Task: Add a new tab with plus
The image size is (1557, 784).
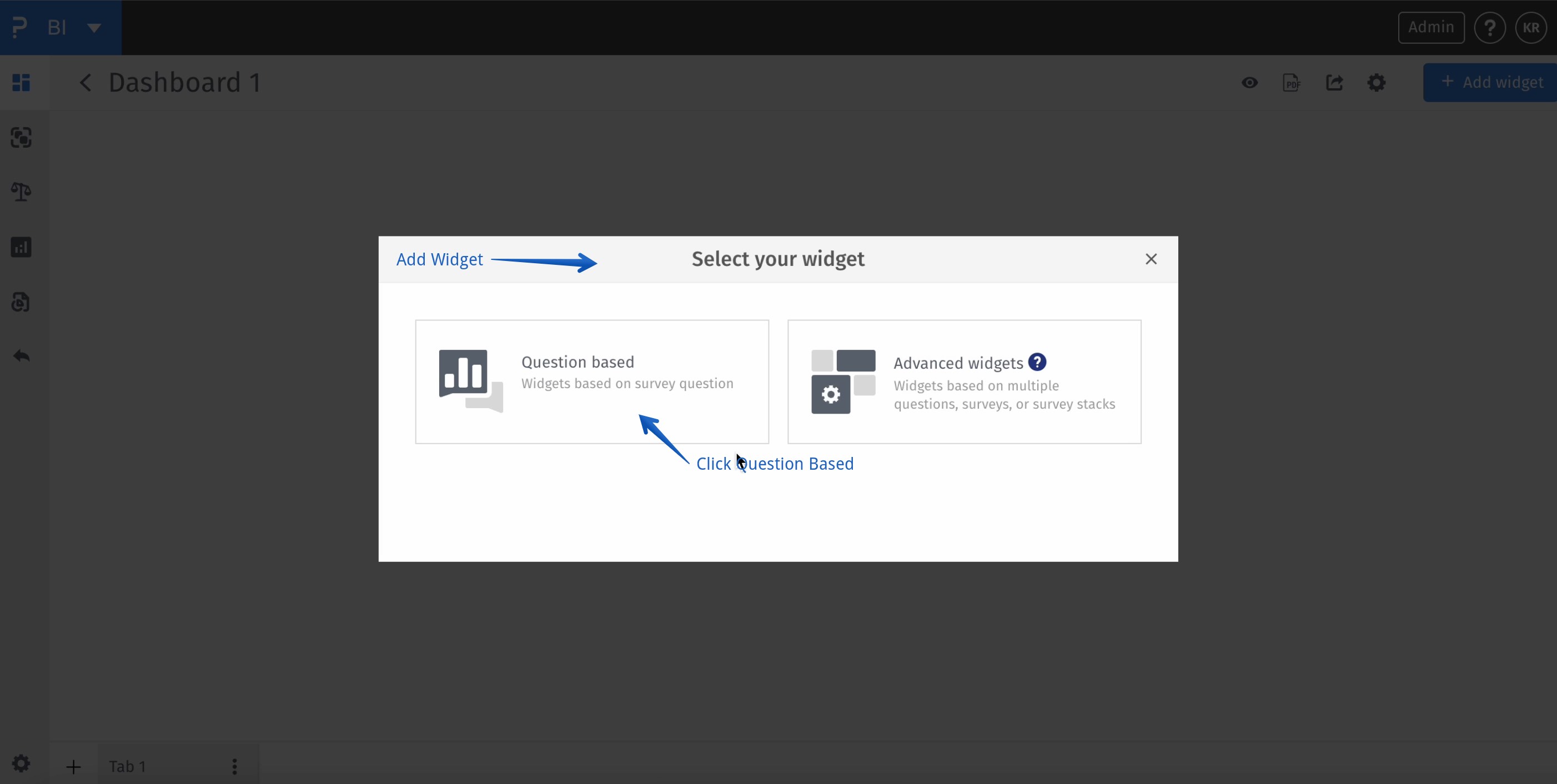Action: click(73, 767)
